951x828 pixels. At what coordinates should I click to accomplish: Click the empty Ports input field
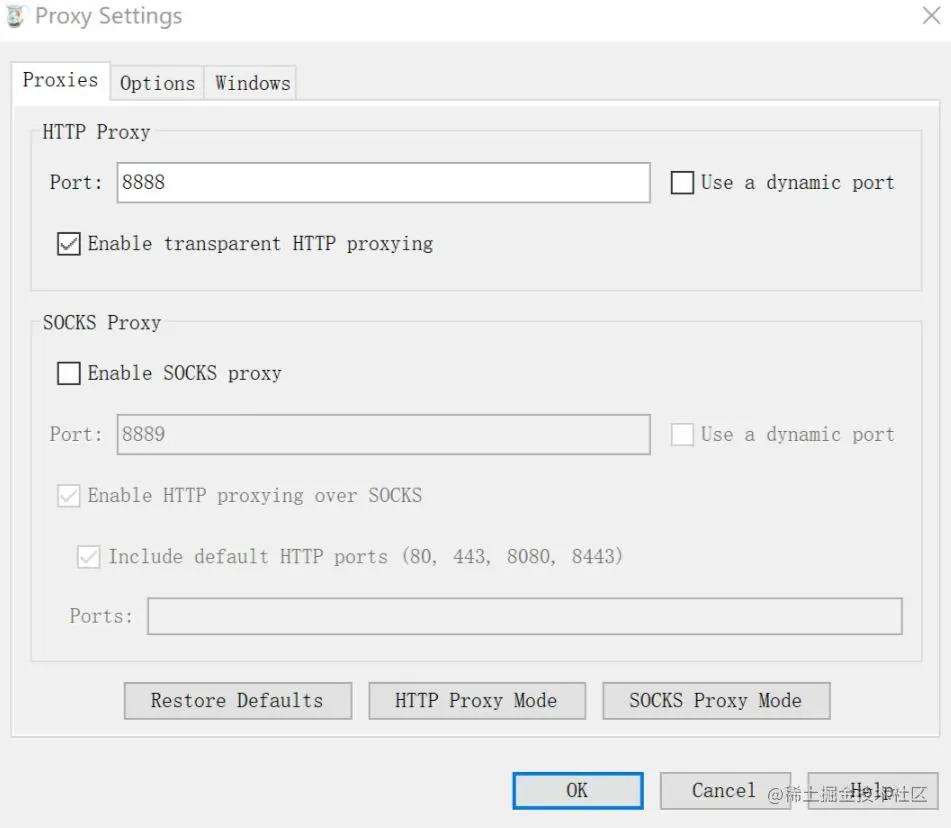[525, 616]
